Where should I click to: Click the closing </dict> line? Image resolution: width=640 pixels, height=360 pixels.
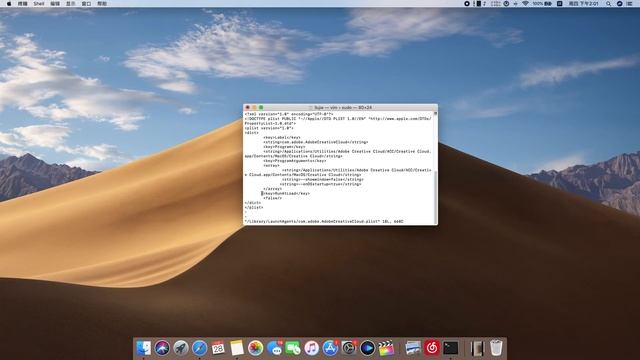coord(253,203)
